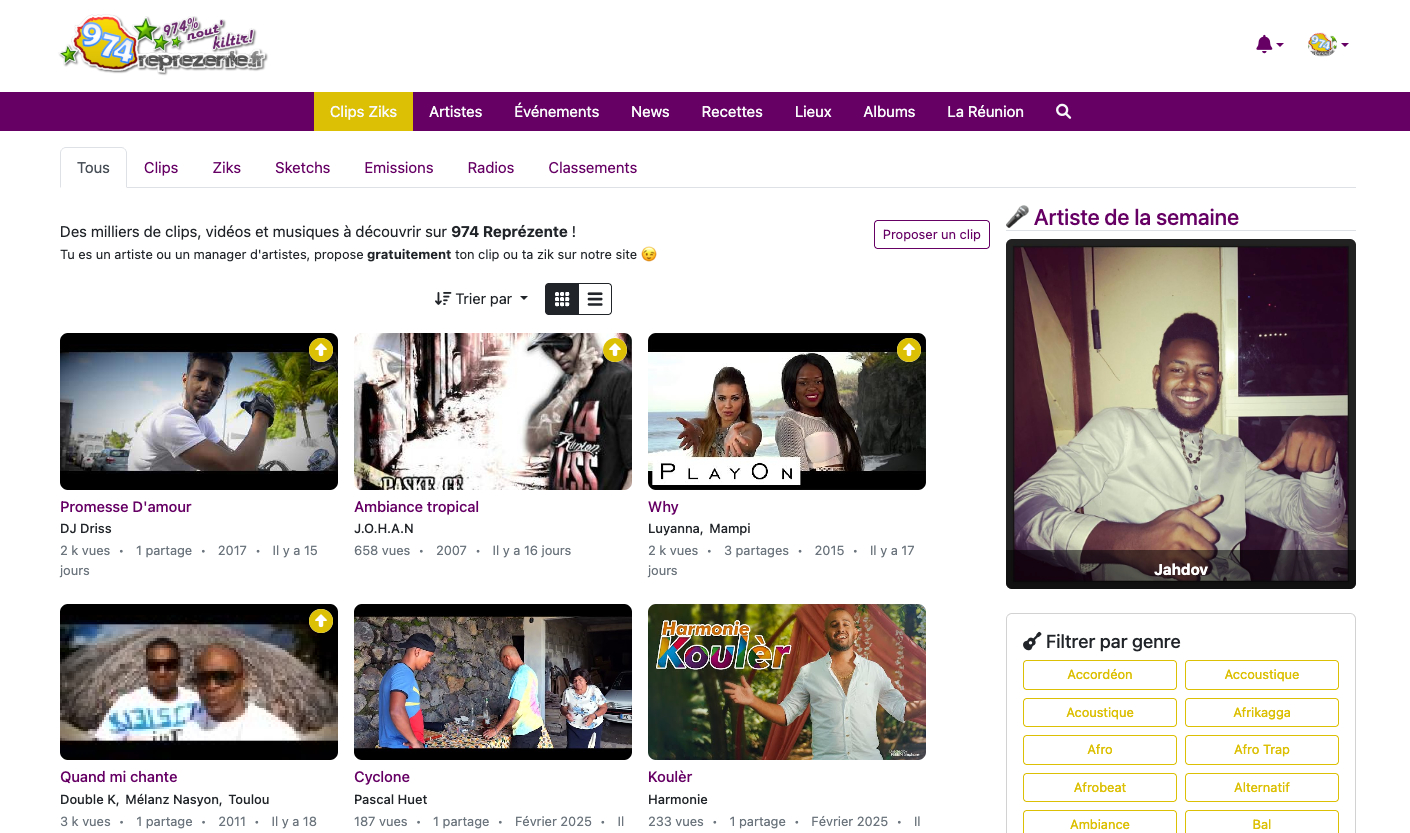The image size is (1410, 833).
Task: Select the Classements tab
Action: click(x=592, y=168)
